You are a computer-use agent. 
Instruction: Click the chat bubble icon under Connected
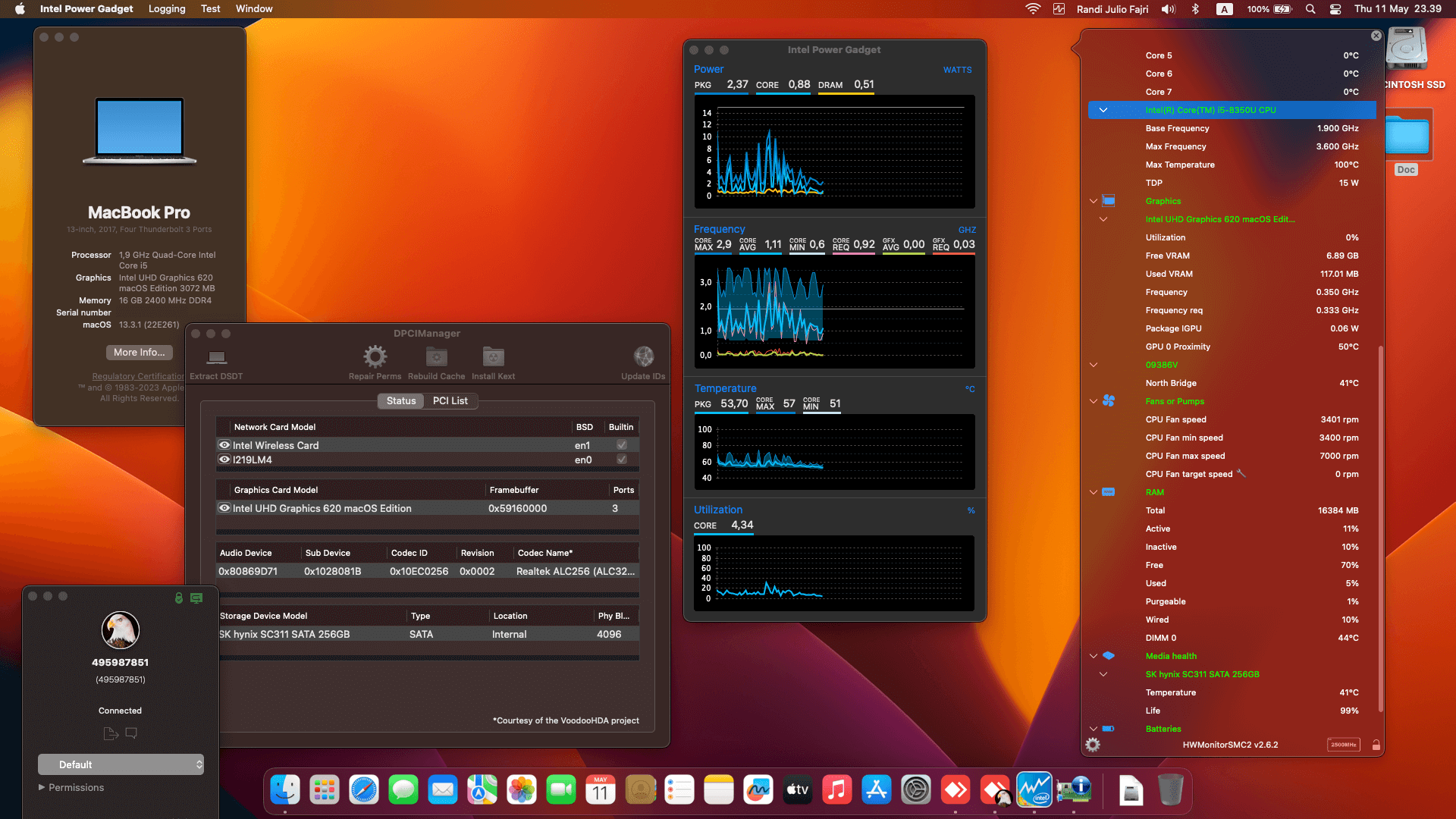[131, 733]
